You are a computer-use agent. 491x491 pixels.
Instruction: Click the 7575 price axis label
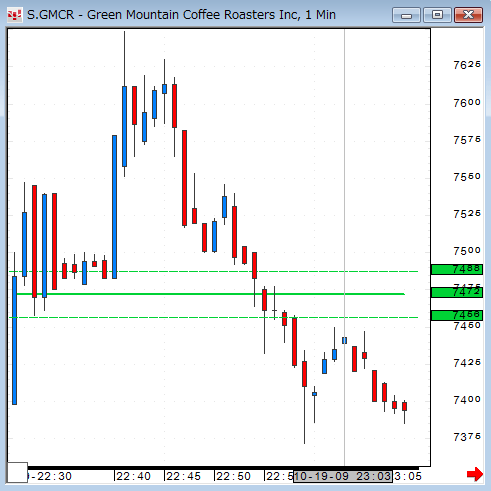pos(467,140)
